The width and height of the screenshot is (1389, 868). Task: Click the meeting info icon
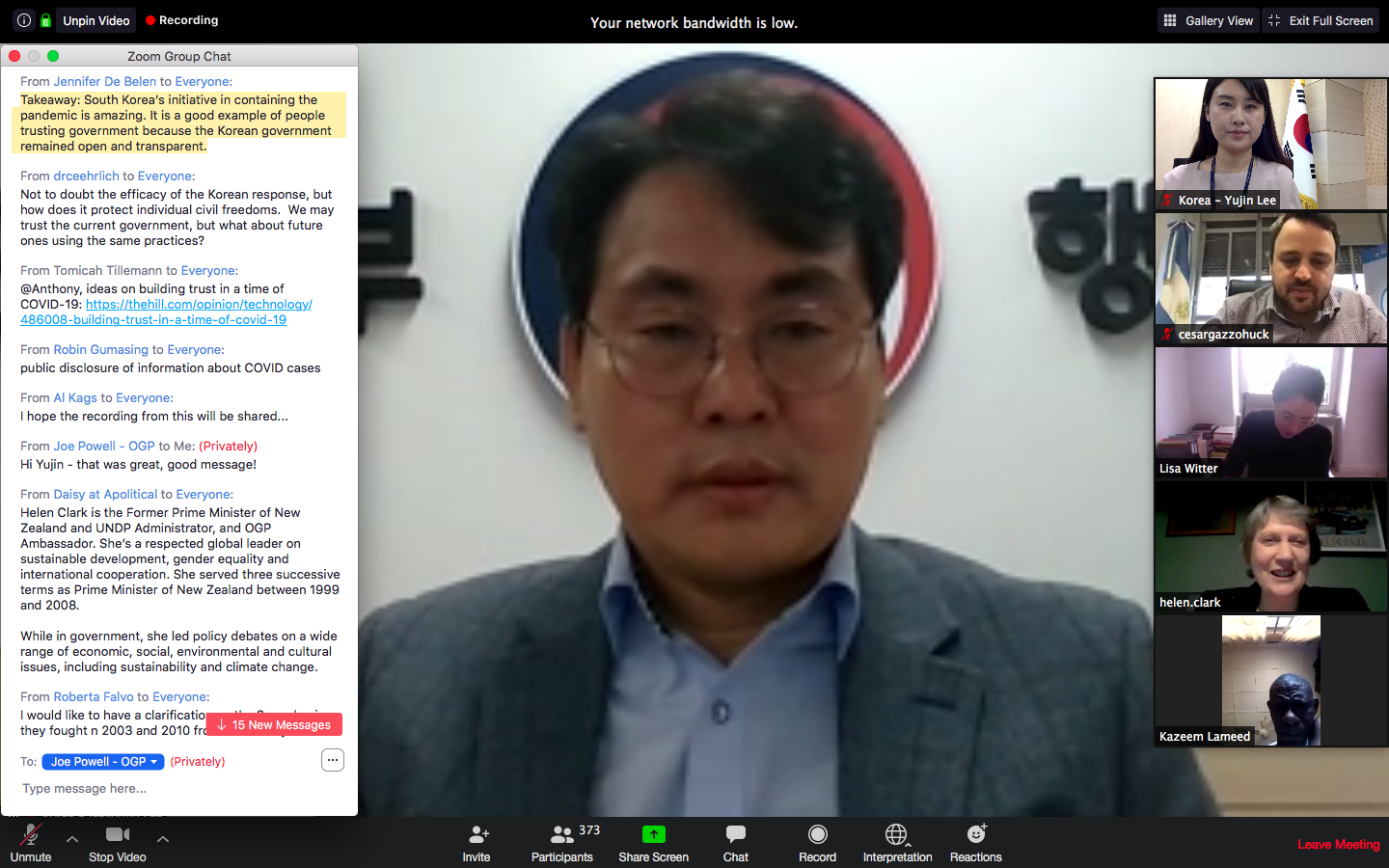click(x=24, y=20)
